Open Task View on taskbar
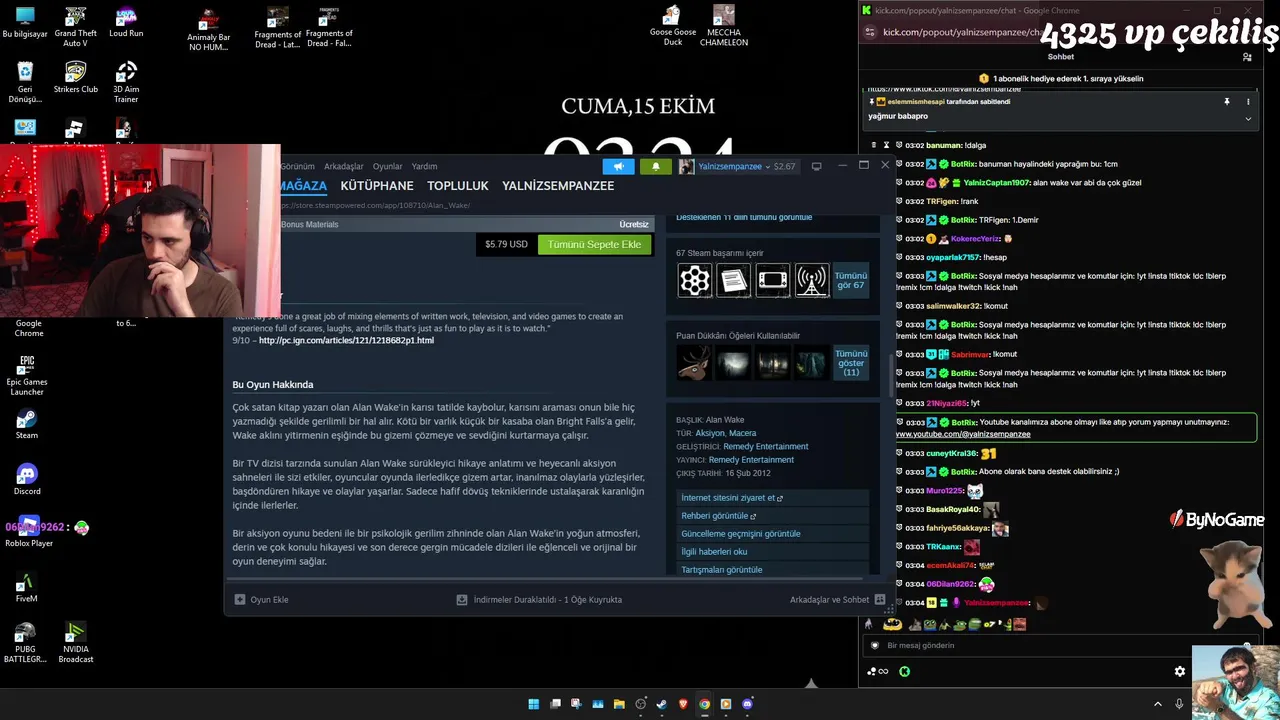The width and height of the screenshot is (1280, 720). coord(556,704)
